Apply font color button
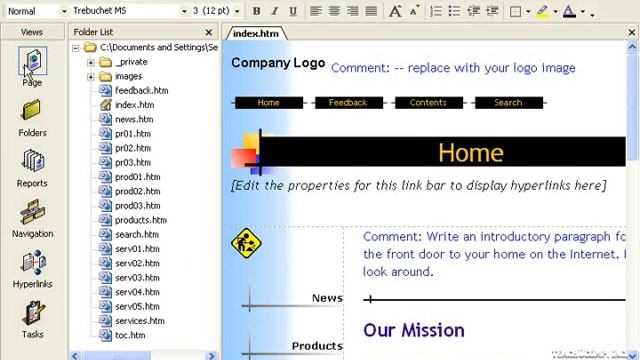This screenshot has width=640, height=360. click(x=569, y=11)
